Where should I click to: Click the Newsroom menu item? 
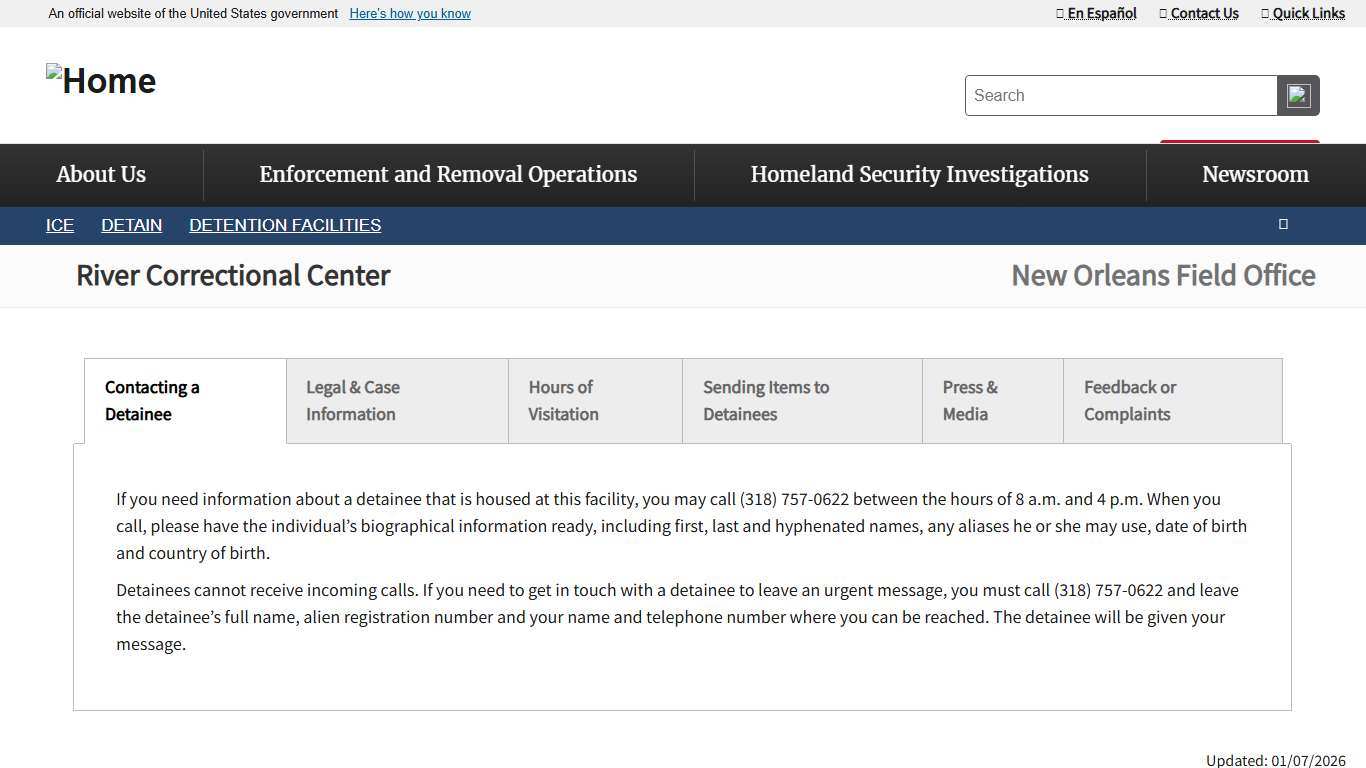pyautogui.click(x=1255, y=174)
